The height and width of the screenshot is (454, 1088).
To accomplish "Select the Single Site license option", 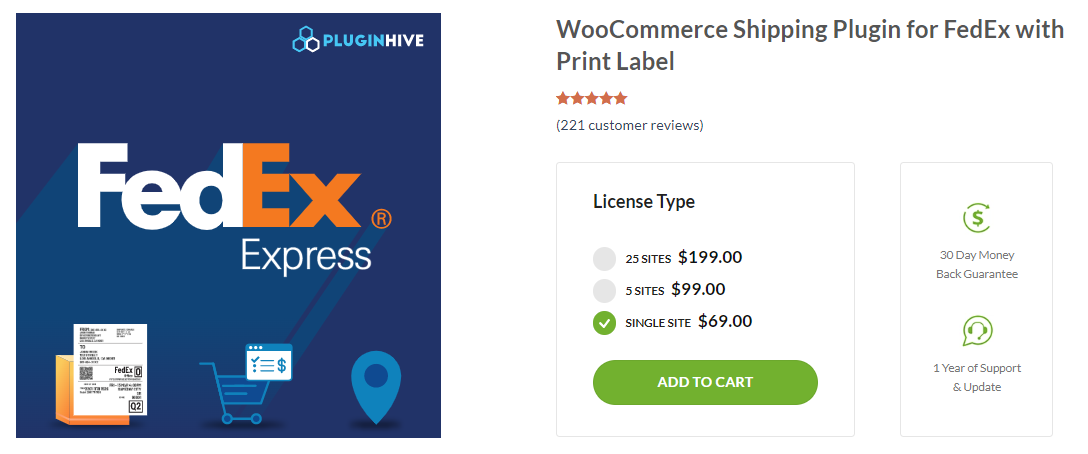I will coord(604,323).
